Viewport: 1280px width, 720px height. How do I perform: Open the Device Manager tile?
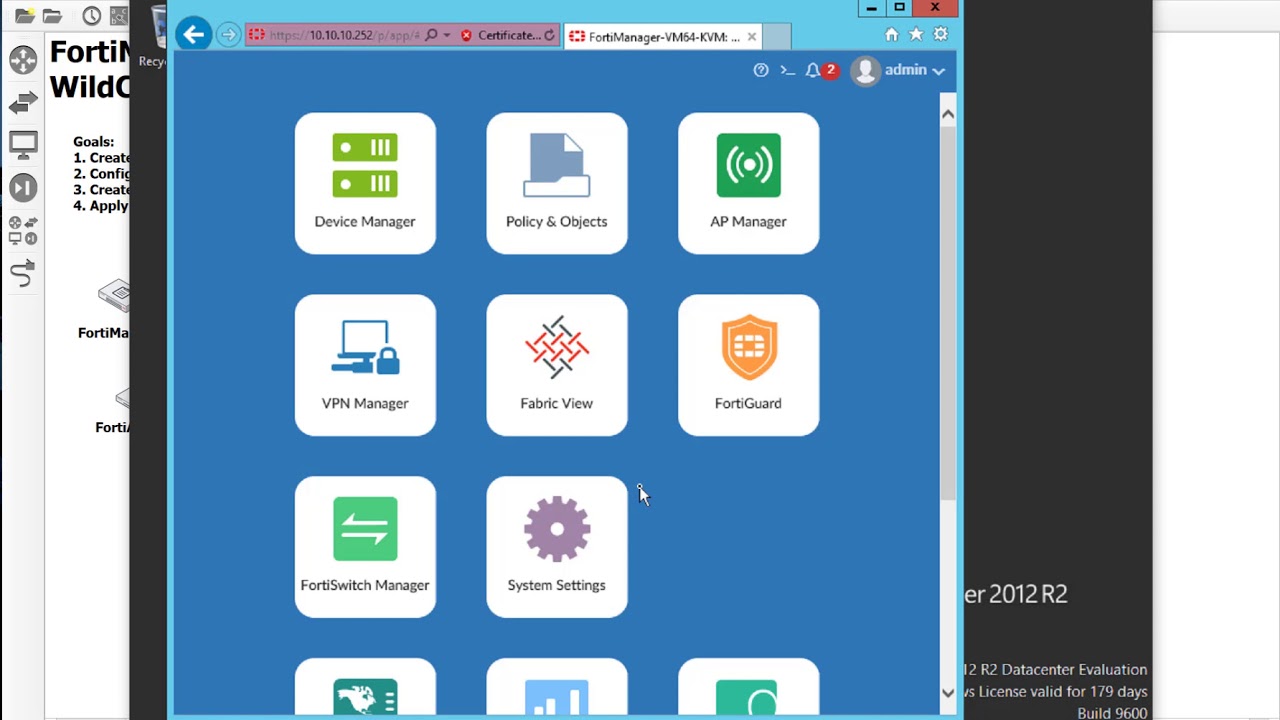tap(365, 183)
